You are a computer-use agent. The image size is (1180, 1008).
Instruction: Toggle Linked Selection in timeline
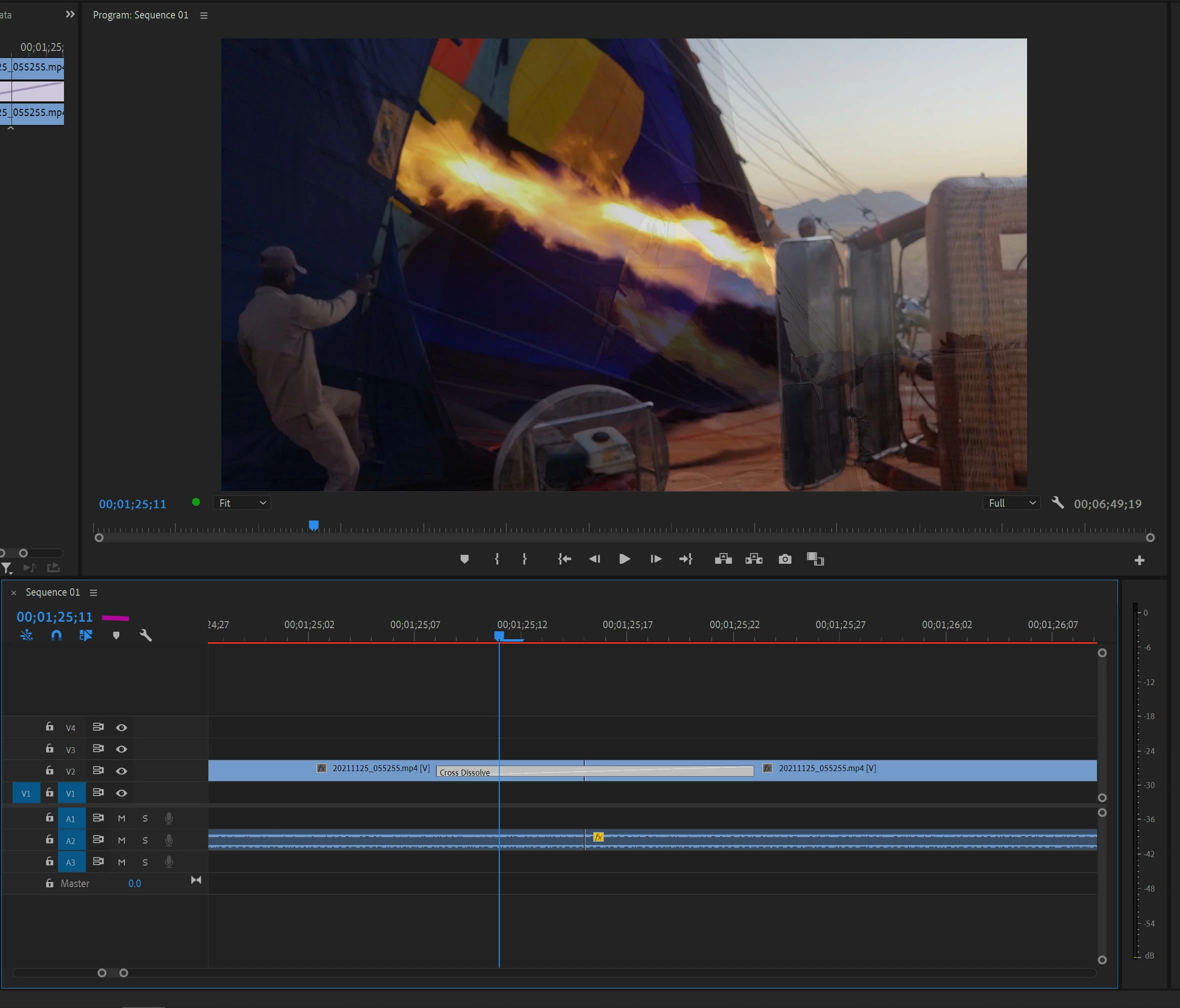86,635
